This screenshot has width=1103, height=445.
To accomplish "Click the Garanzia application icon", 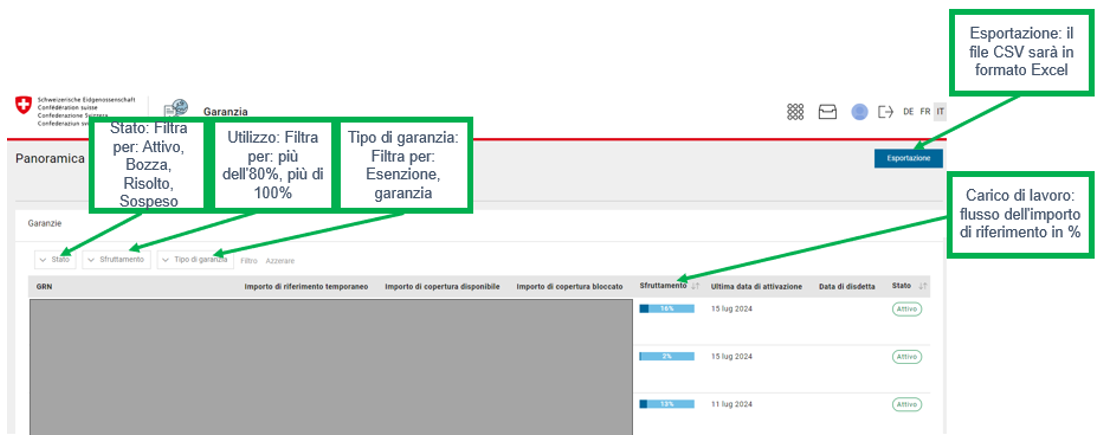I will (x=176, y=110).
